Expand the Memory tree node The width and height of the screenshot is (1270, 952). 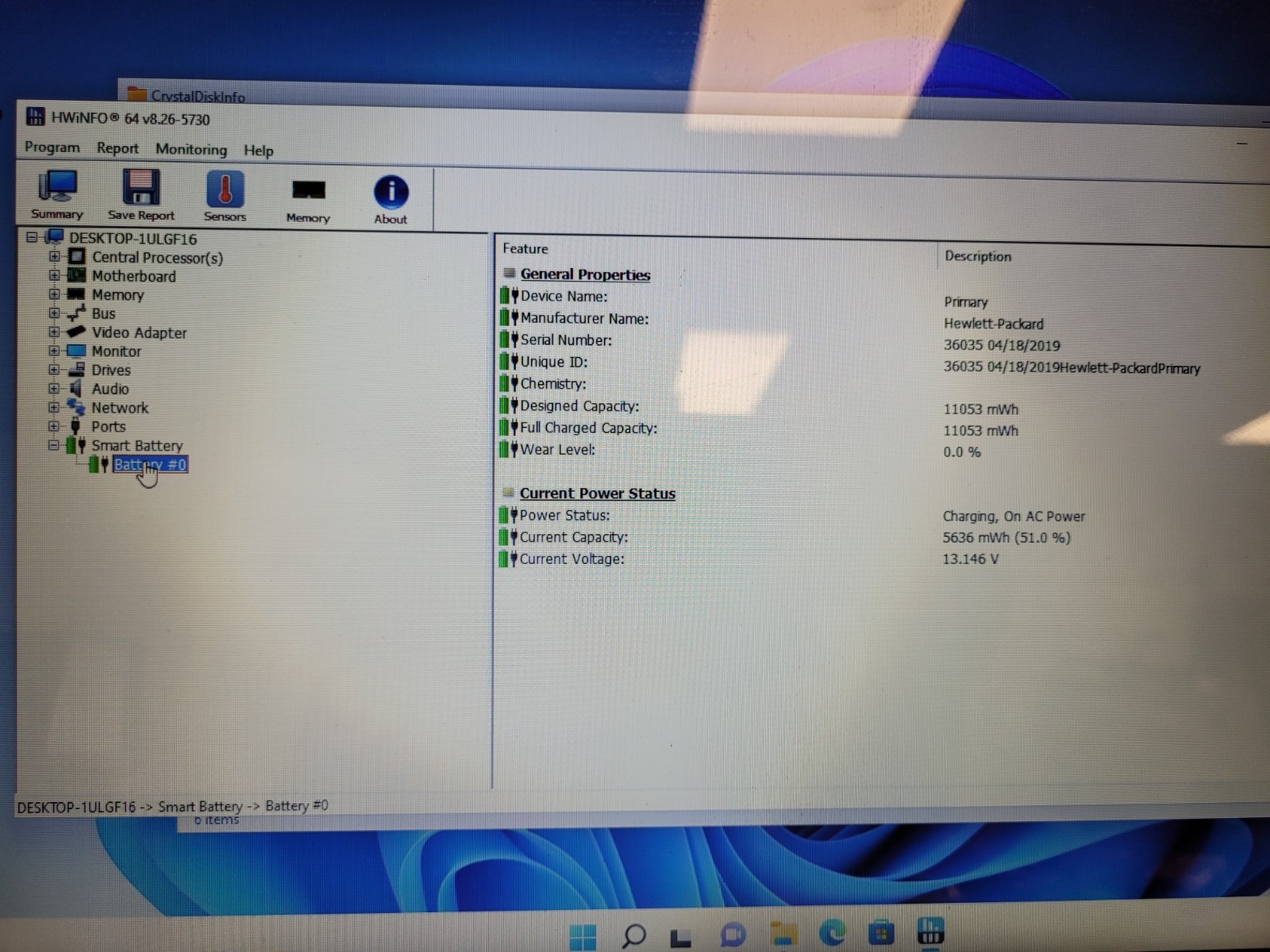pos(54,294)
